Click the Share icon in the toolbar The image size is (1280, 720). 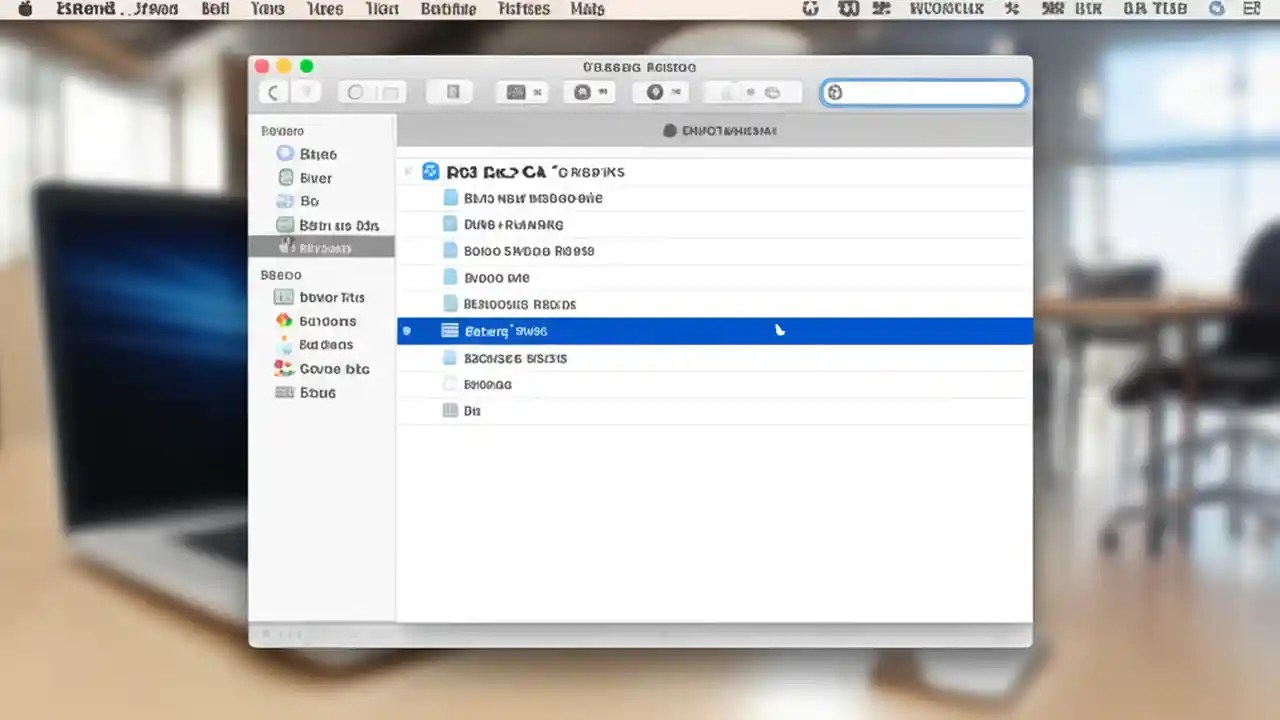[x=585, y=92]
